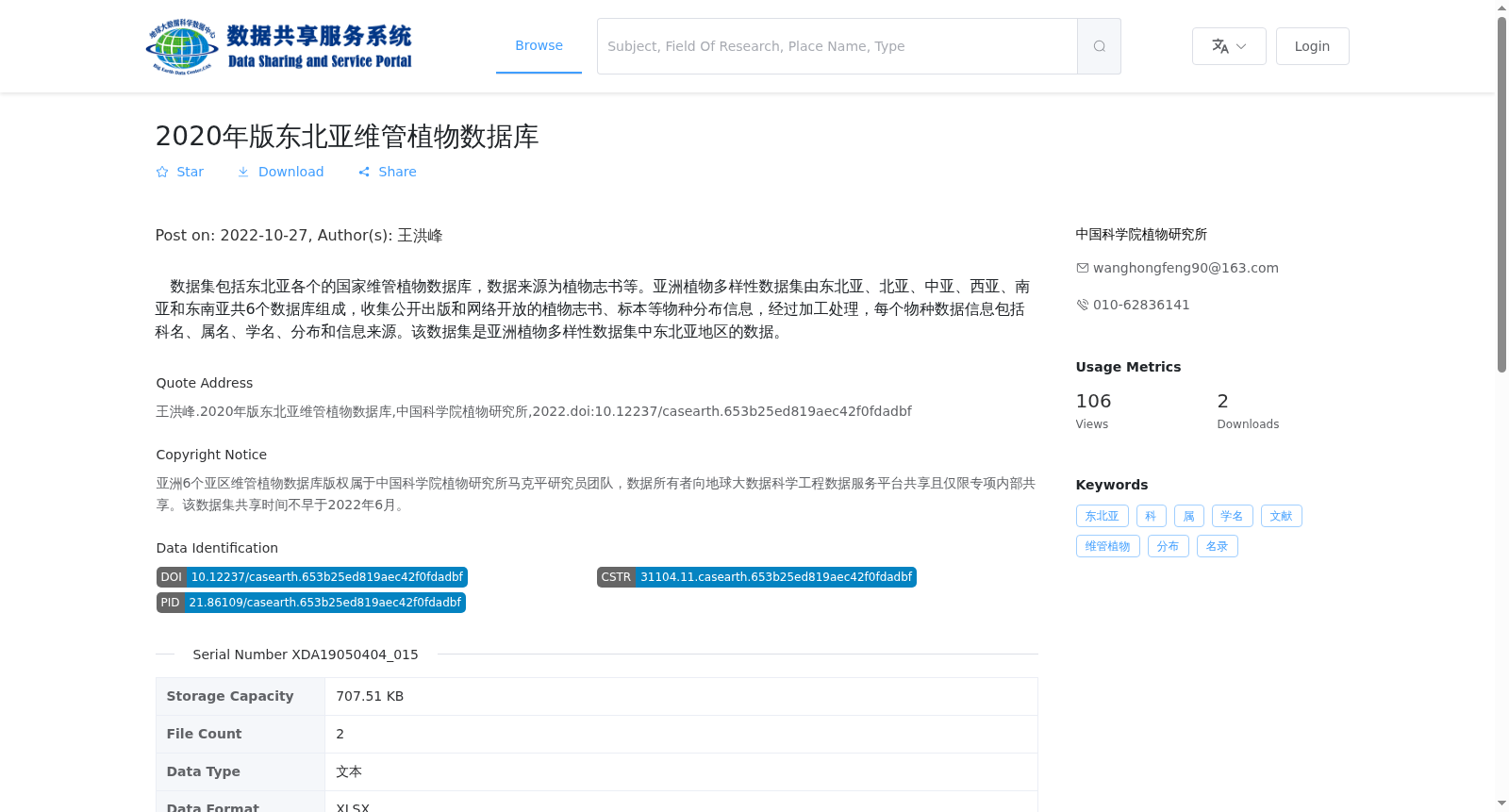Focus the subject search input field
This screenshot has height=812, width=1509.
837,46
